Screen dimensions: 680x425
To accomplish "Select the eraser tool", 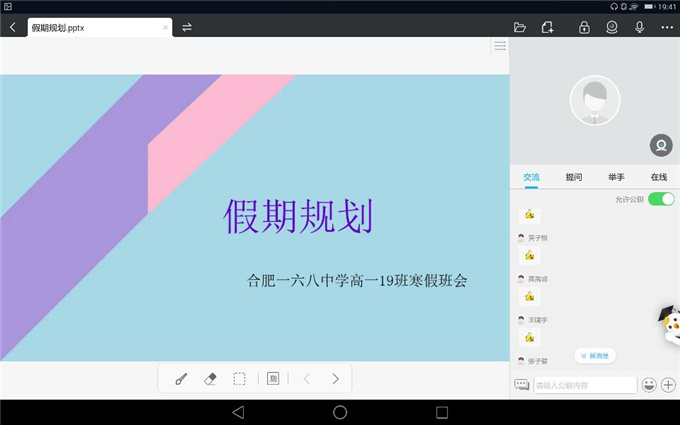I will (210, 379).
